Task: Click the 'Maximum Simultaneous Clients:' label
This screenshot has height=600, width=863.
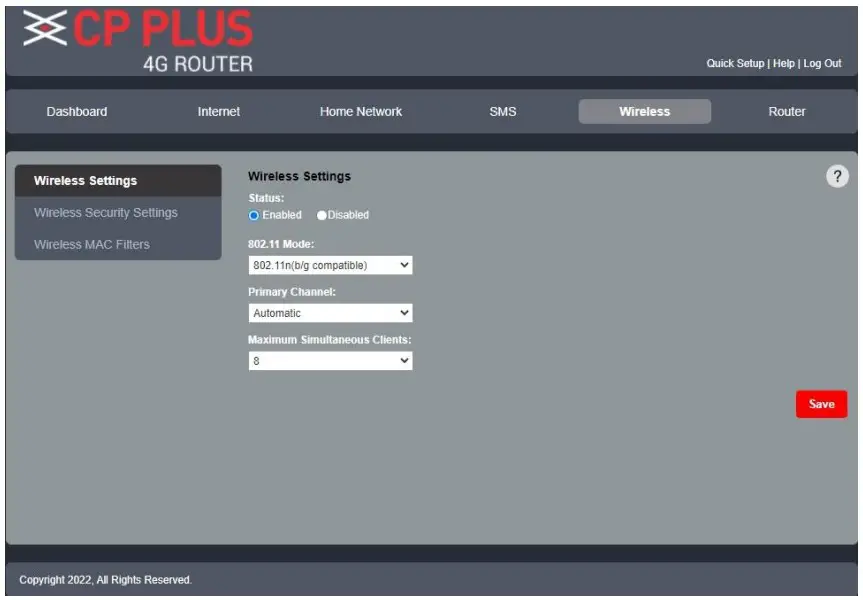Action: pyautogui.click(x=330, y=340)
